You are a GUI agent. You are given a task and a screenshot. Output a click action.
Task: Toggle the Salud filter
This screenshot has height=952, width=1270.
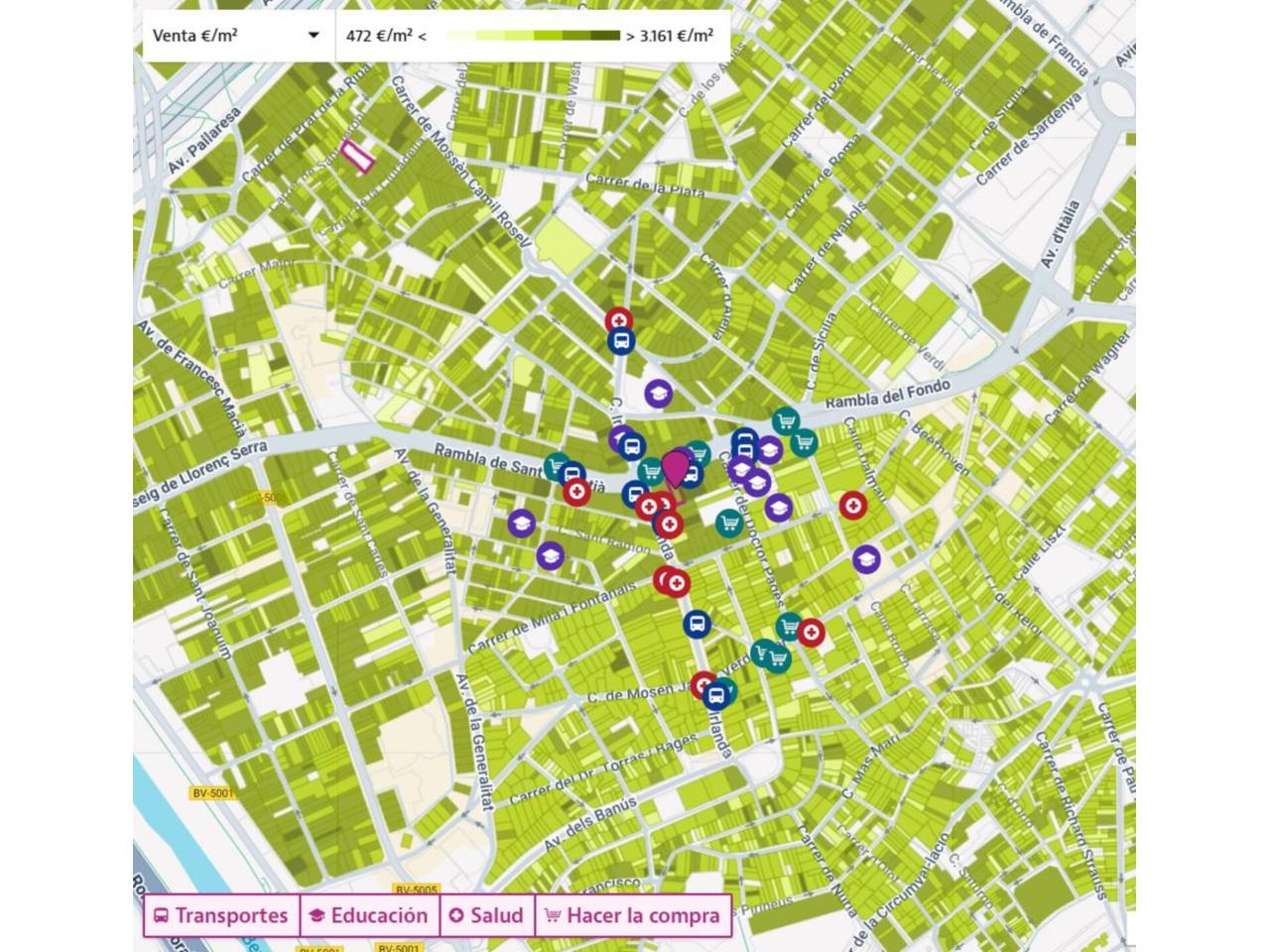coord(486,915)
